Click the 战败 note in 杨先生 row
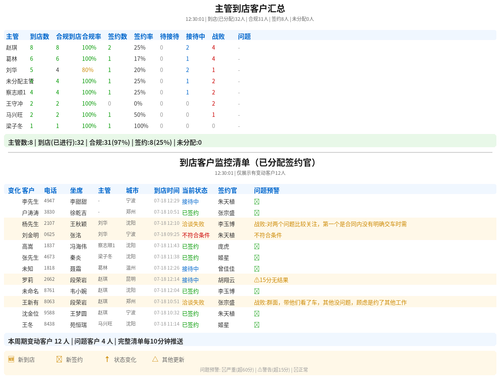Viewport: 500px width, 392px height. click(330, 224)
